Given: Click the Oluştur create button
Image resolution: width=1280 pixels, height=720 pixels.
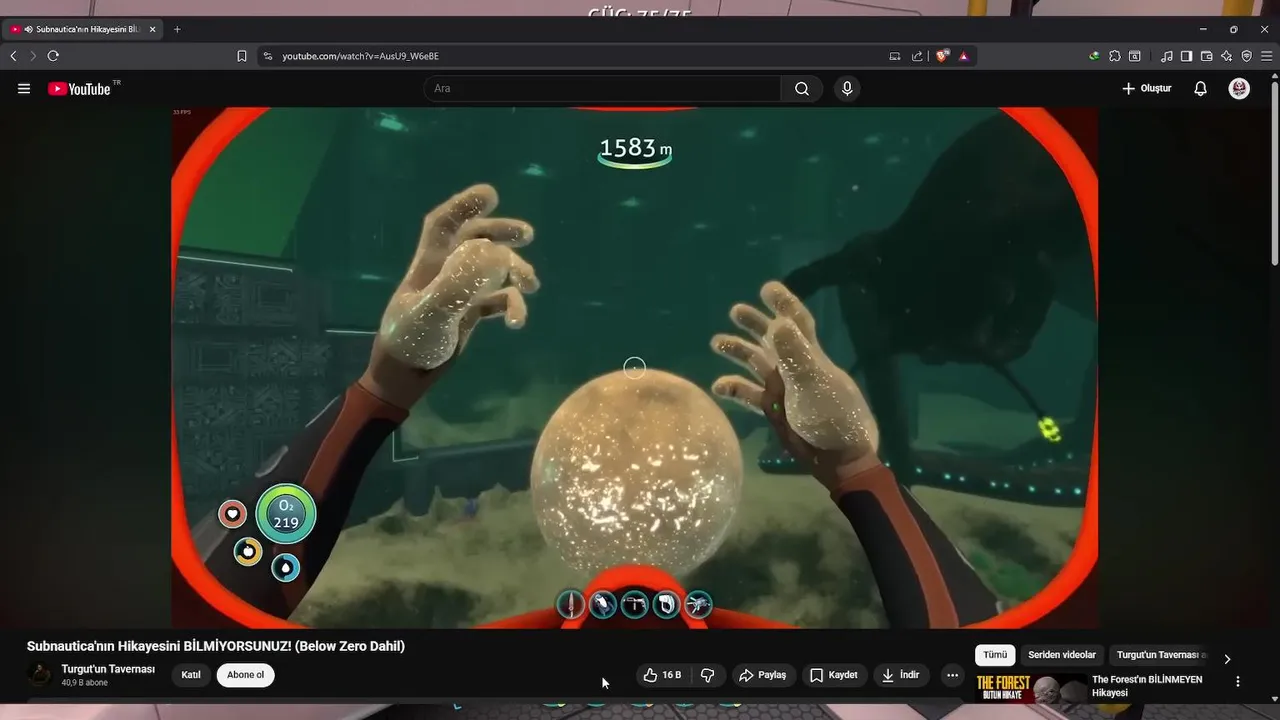Looking at the screenshot, I should 1147,89.
